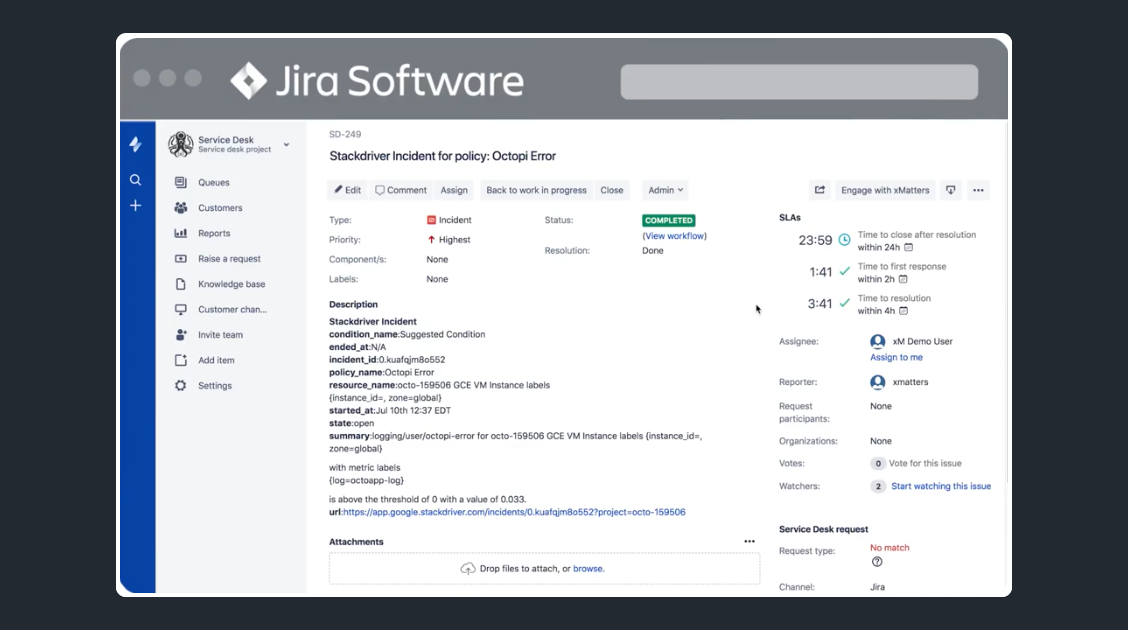This screenshot has width=1128, height=630.
Task: Open the Attachments section options menu
Action: click(x=749, y=542)
